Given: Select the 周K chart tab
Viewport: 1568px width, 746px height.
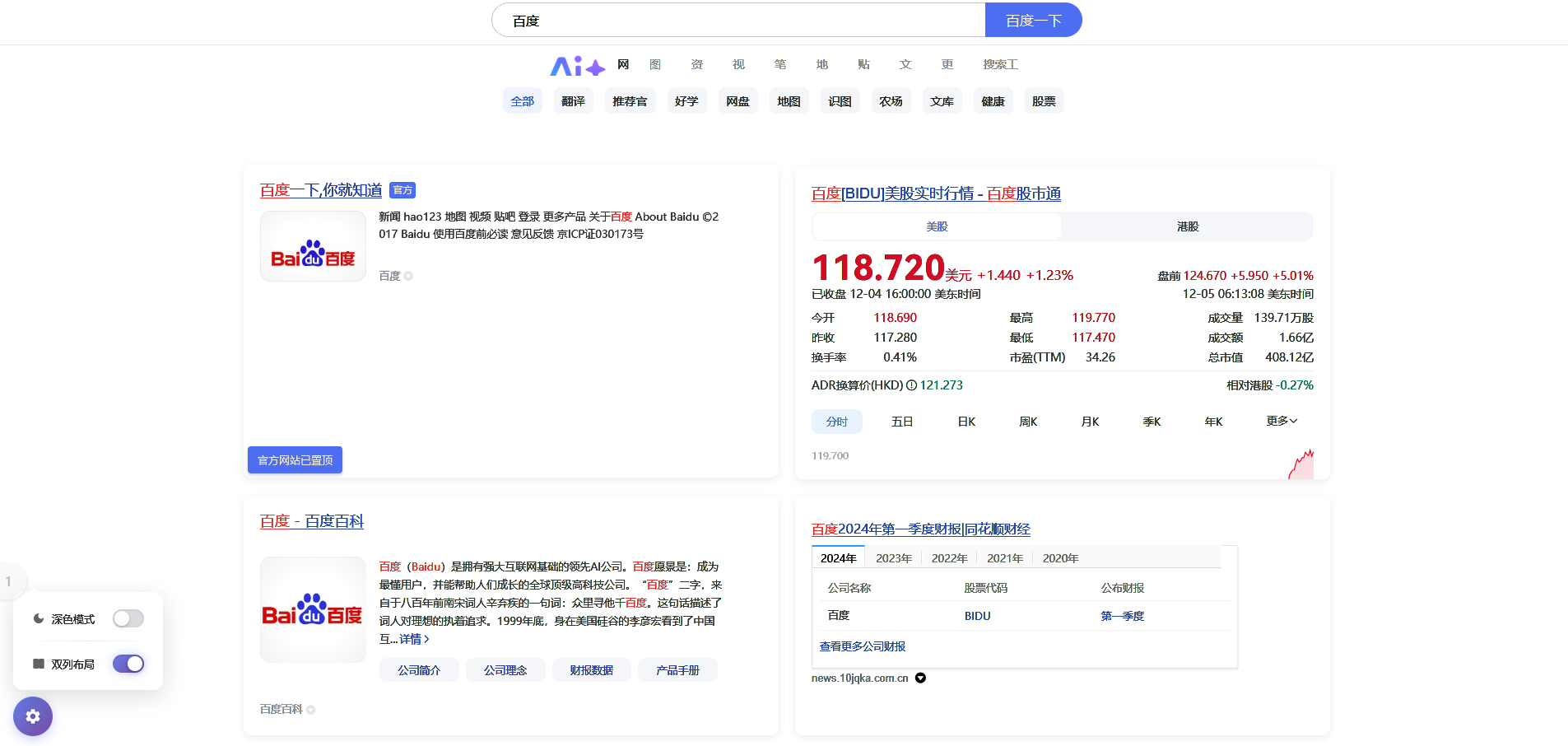Looking at the screenshot, I should 1028,422.
